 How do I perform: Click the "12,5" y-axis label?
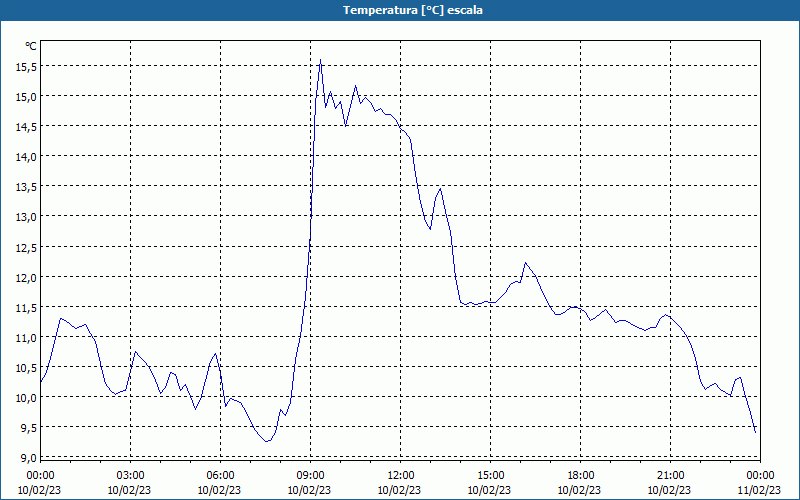(x=27, y=247)
